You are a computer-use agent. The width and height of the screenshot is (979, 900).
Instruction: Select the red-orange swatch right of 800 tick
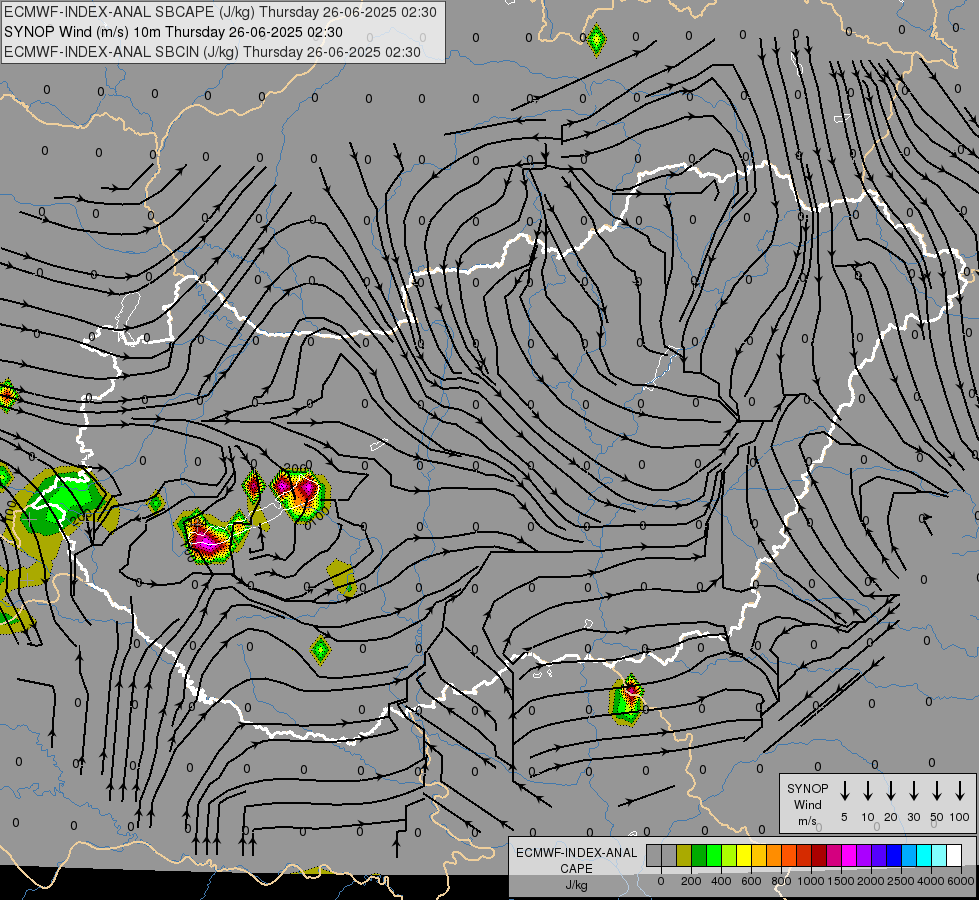pos(789,855)
